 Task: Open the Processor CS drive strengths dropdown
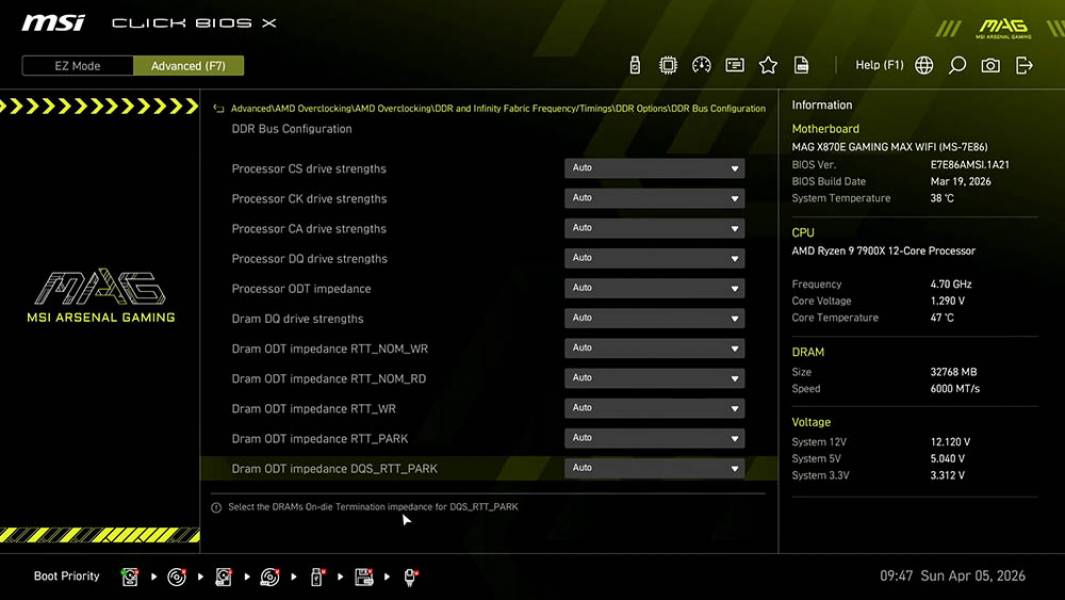click(x=654, y=168)
